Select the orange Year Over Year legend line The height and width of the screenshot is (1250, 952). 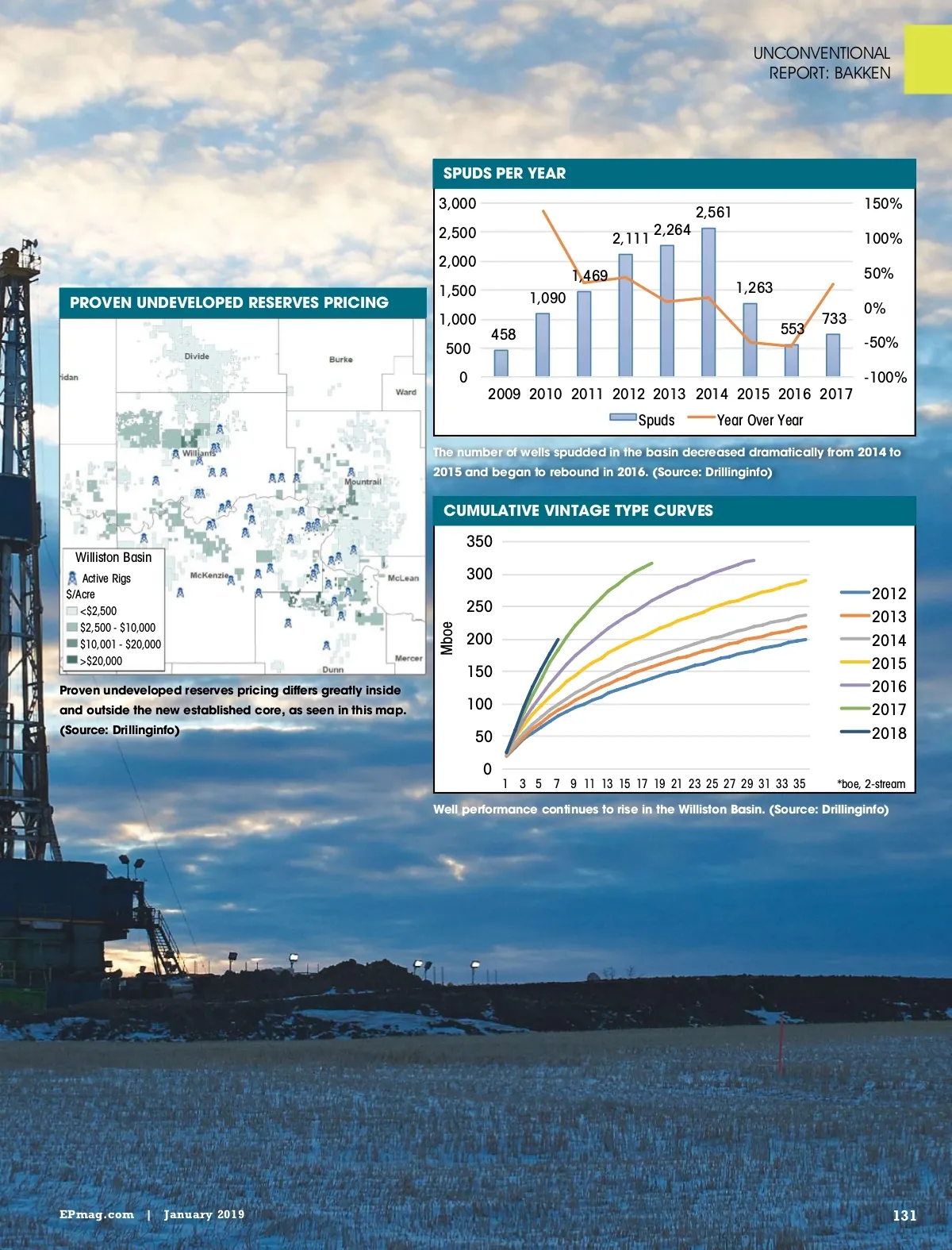[701, 418]
